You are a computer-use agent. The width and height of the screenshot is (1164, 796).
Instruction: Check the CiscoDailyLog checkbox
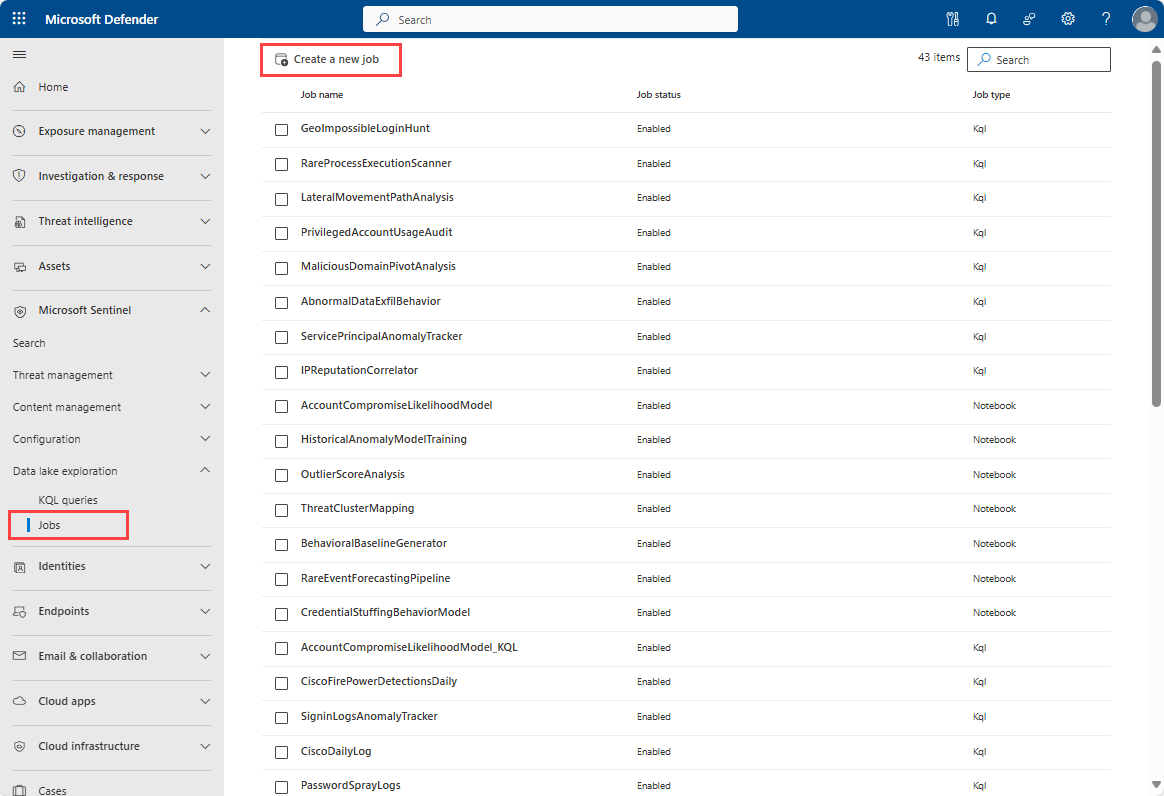pos(281,752)
